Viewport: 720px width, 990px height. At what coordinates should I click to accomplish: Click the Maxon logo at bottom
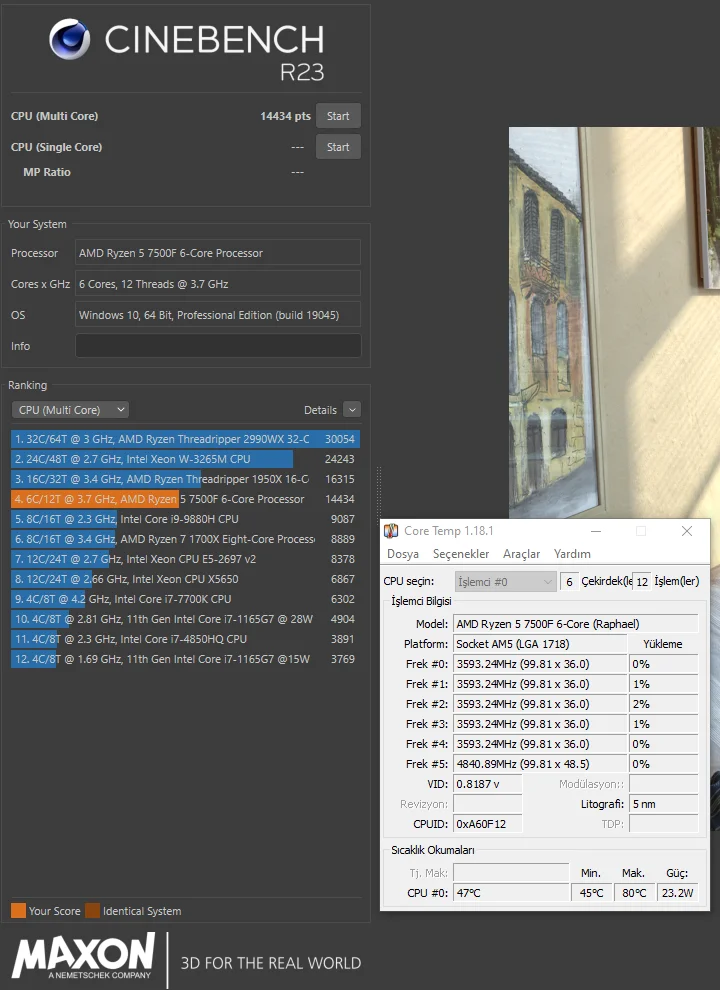click(83, 957)
